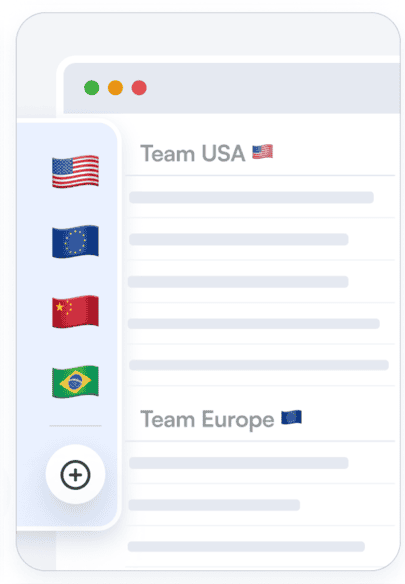Click the red window dot

(x=139, y=88)
